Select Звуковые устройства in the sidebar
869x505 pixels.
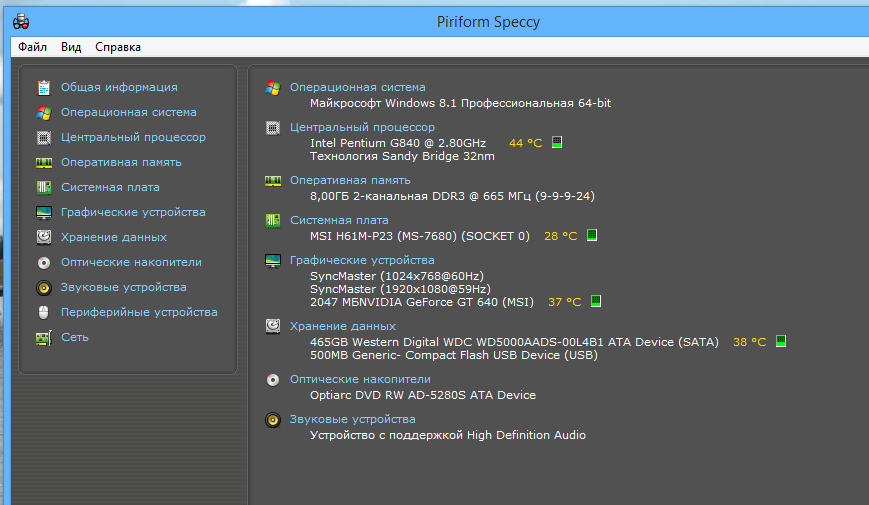coord(124,287)
